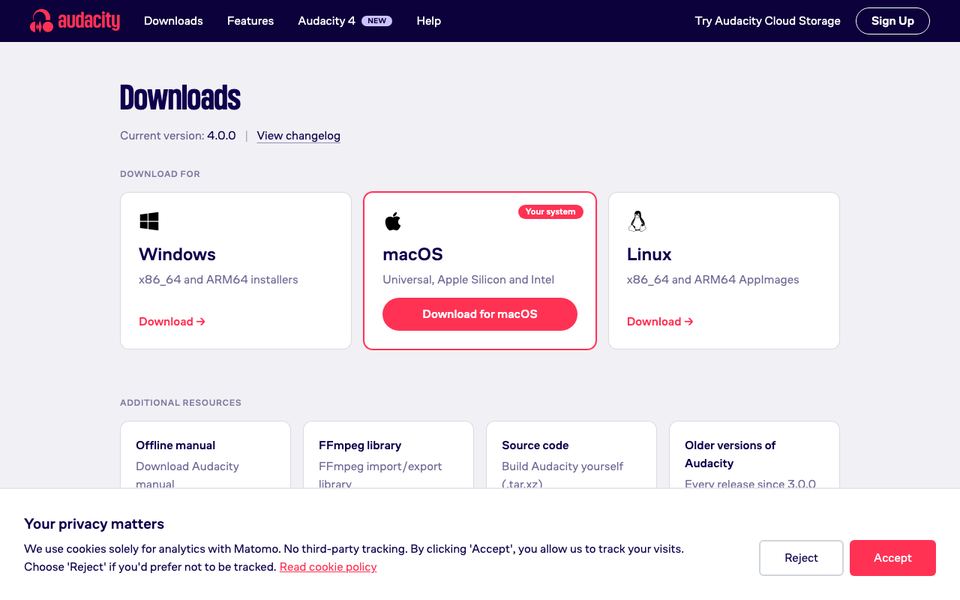960x600 pixels.
Task: Click the Apple logo on macOS card
Action: point(392,221)
